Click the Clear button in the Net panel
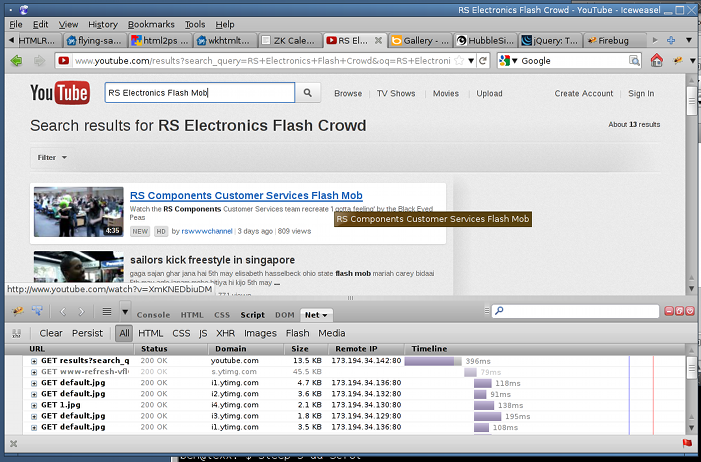The height and width of the screenshot is (462, 701). tap(51, 333)
